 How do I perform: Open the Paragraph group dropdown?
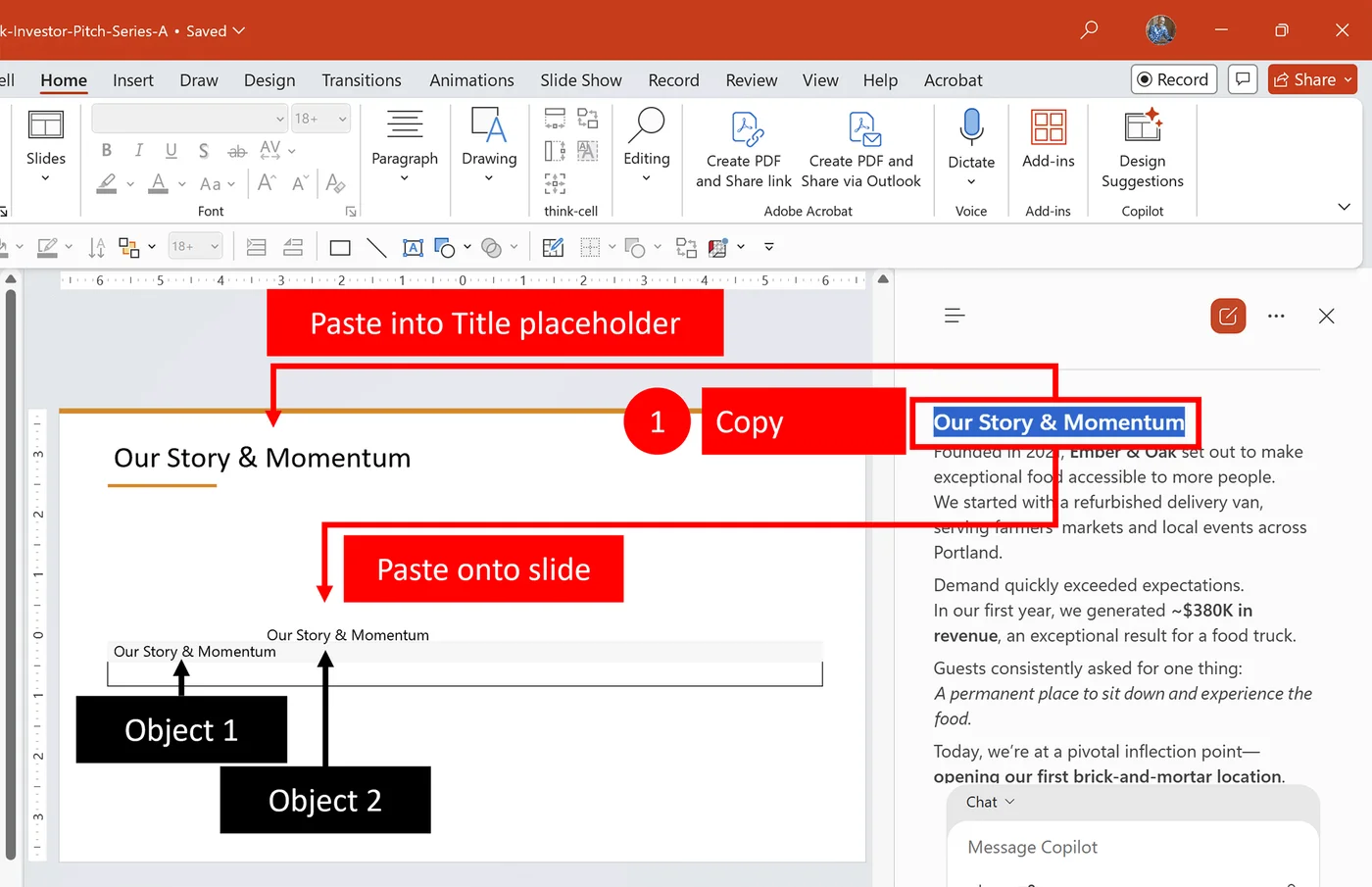[x=405, y=147]
